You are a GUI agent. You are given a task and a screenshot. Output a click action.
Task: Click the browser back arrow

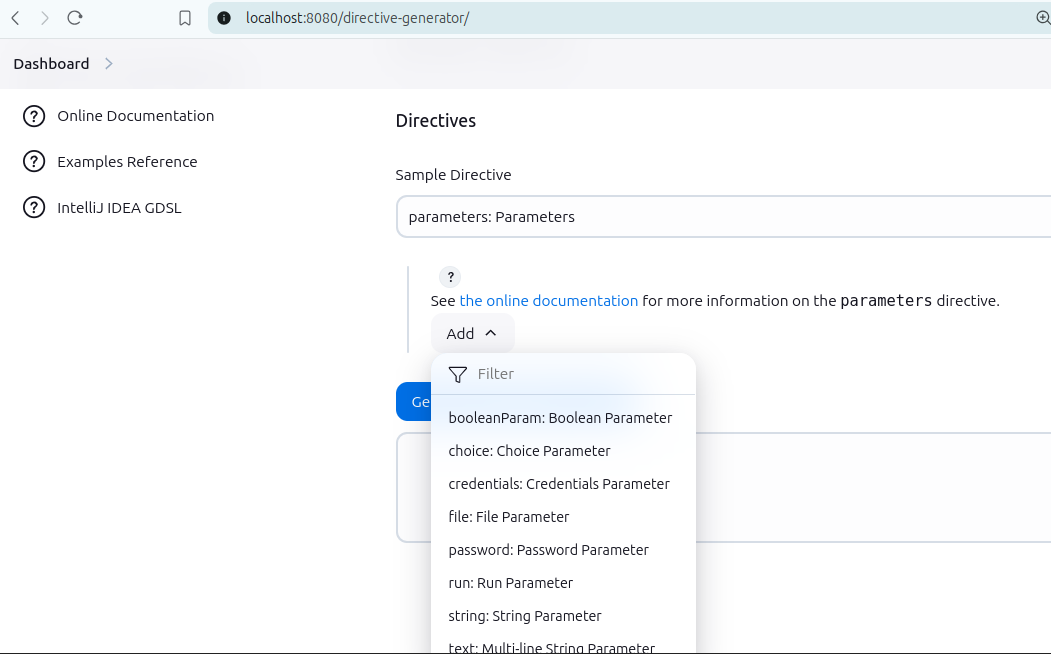click(x=16, y=18)
